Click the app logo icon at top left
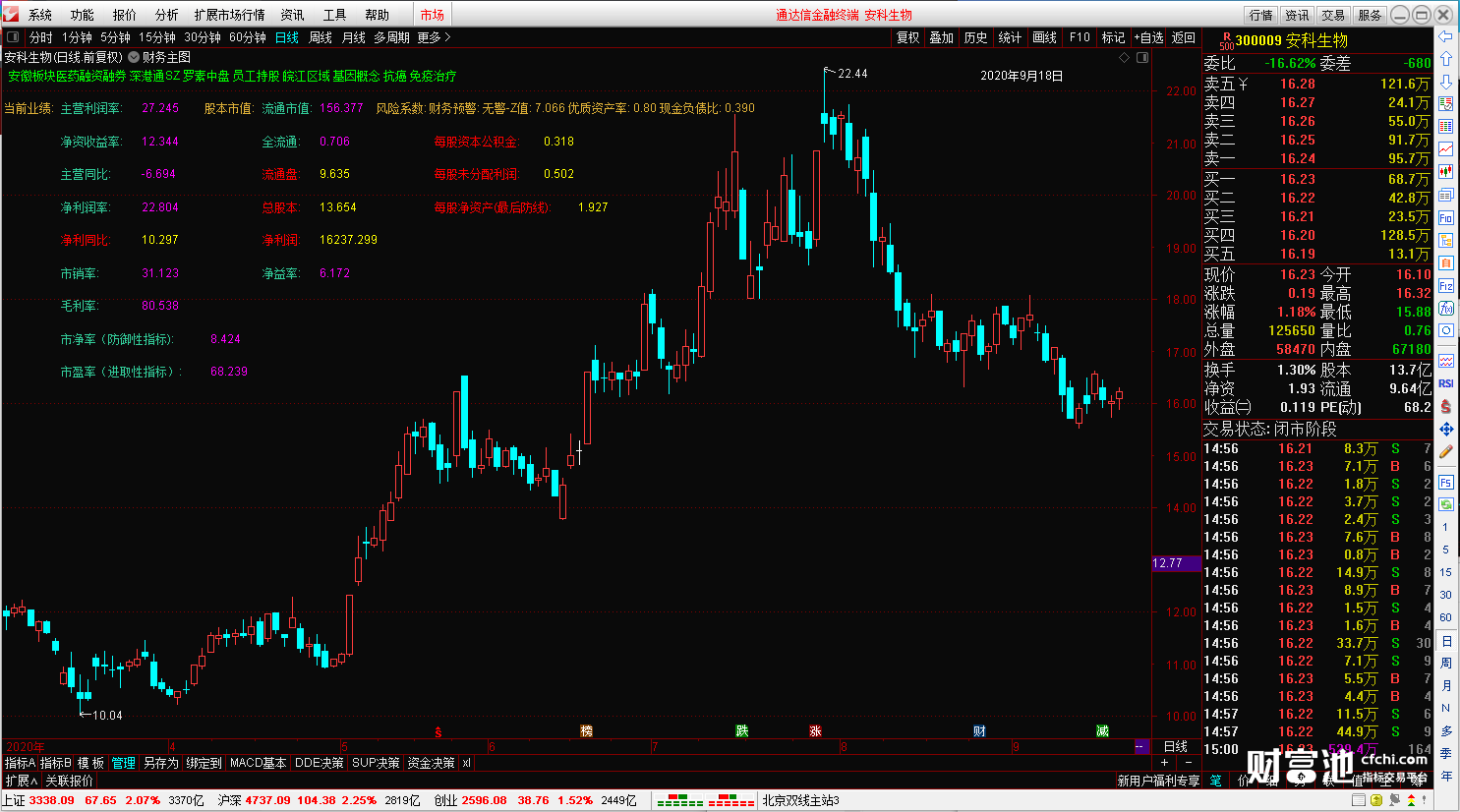1460x812 pixels. click(11, 14)
